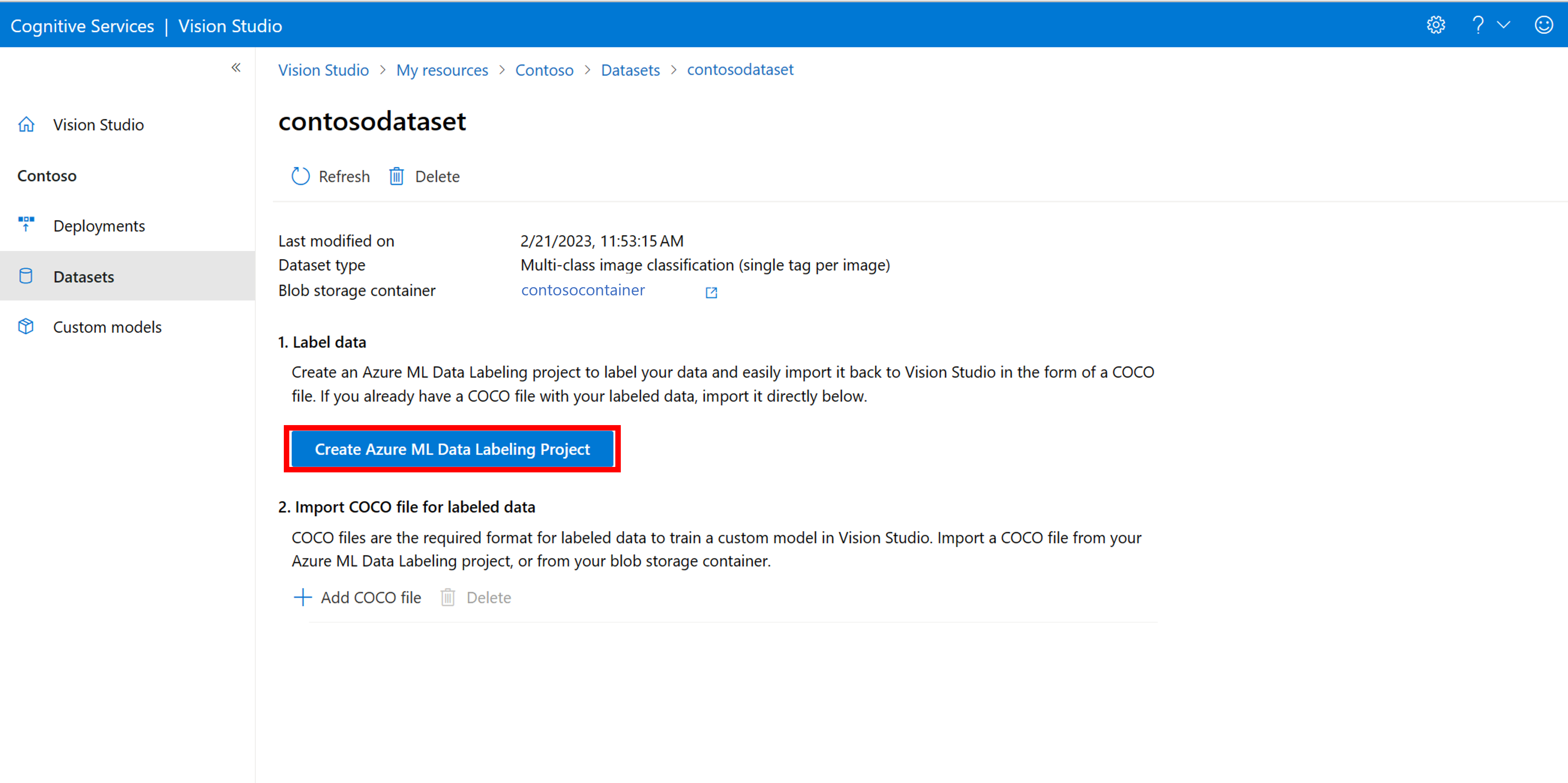This screenshot has width=1568, height=783.
Task: Click the Custom models icon in sidebar
Action: coord(27,326)
